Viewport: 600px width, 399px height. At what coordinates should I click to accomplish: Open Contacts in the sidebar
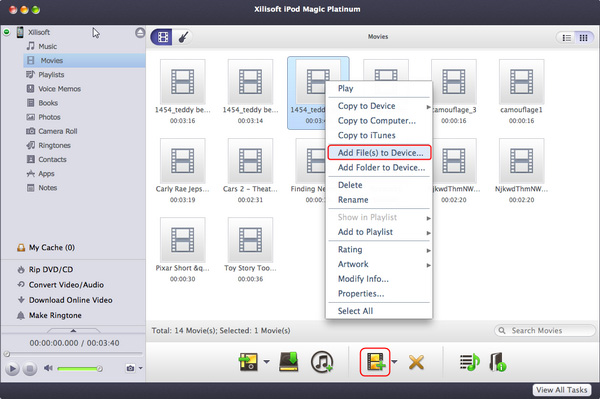point(46,160)
